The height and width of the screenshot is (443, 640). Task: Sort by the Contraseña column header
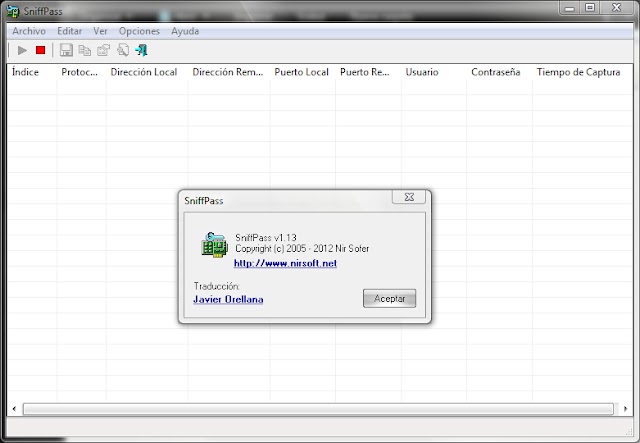[x=499, y=72]
